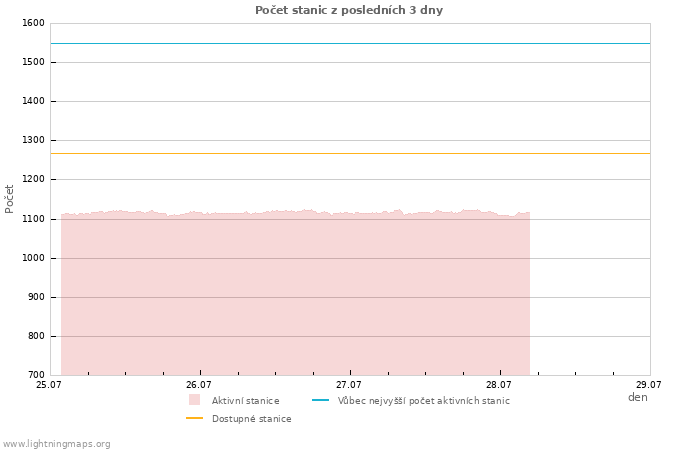The width and height of the screenshot is (700, 450).
Task: Click the 1600 value on y-axis
Action: (x=33, y=23)
